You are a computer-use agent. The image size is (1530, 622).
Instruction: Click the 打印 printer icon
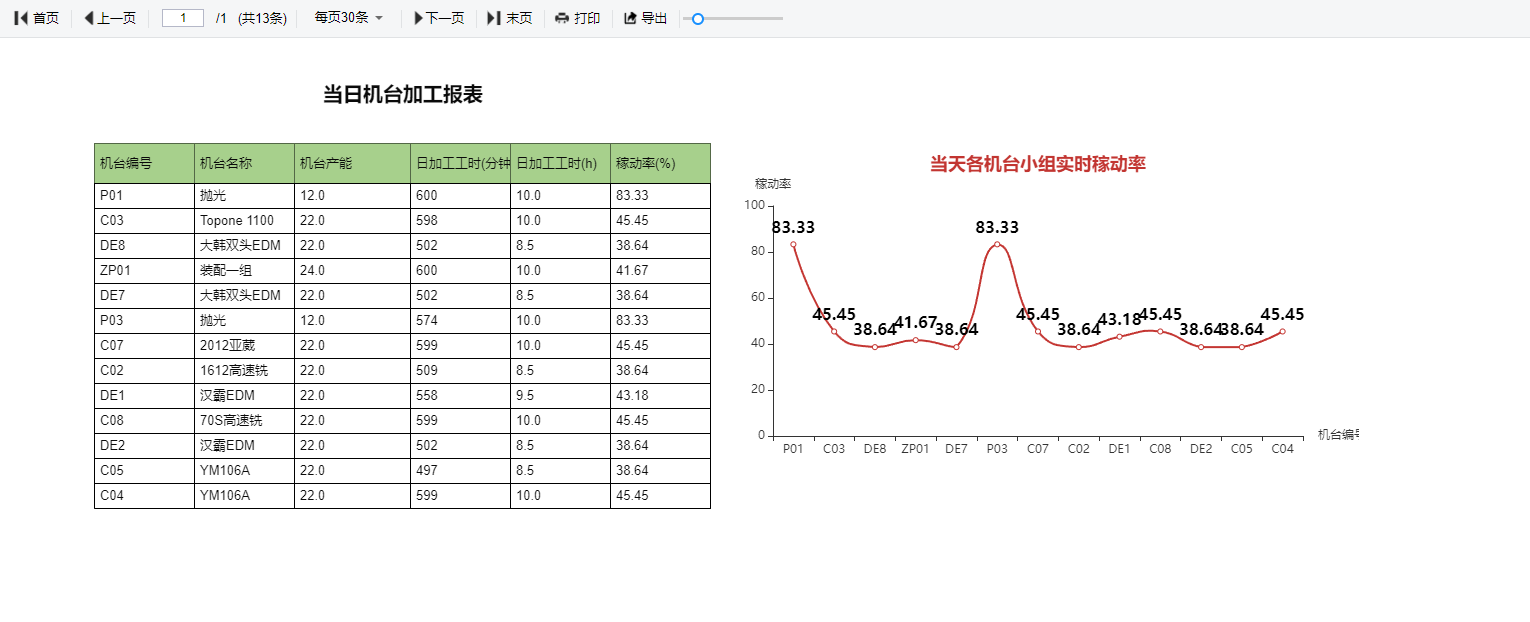click(562, 18)
